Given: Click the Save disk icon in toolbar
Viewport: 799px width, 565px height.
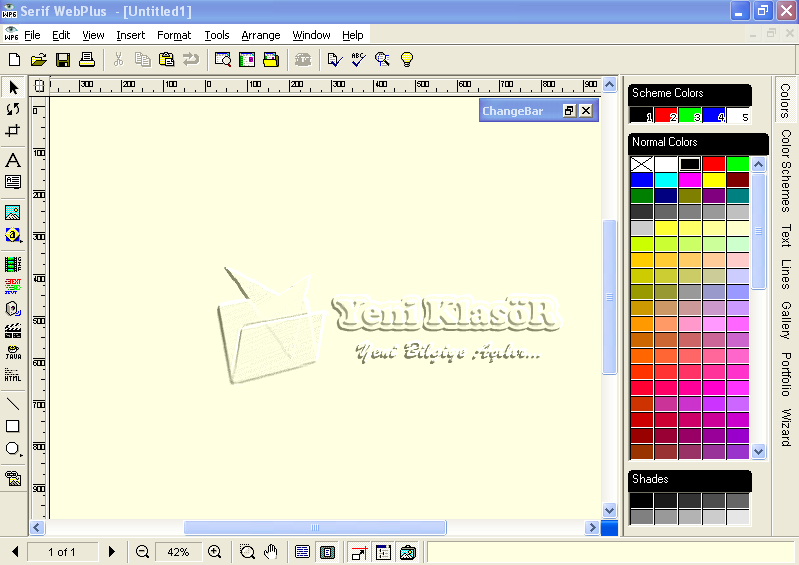Looking at the screenshot, I should [x=63, y=60].
